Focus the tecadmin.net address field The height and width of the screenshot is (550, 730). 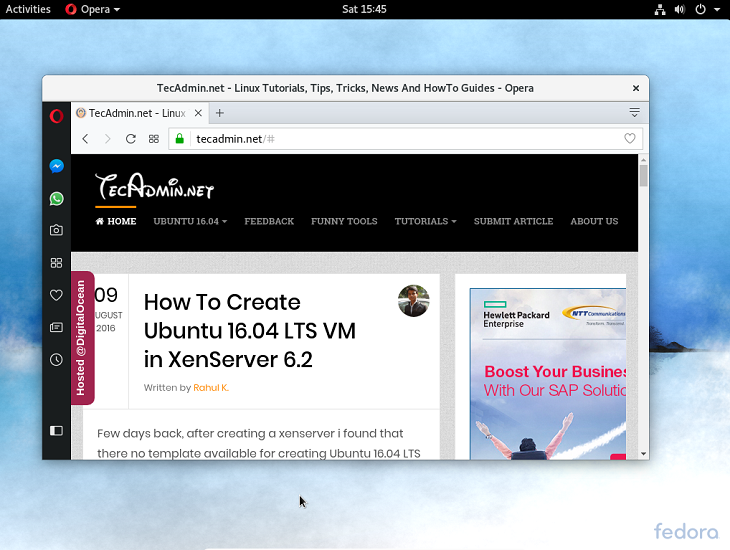407,139
